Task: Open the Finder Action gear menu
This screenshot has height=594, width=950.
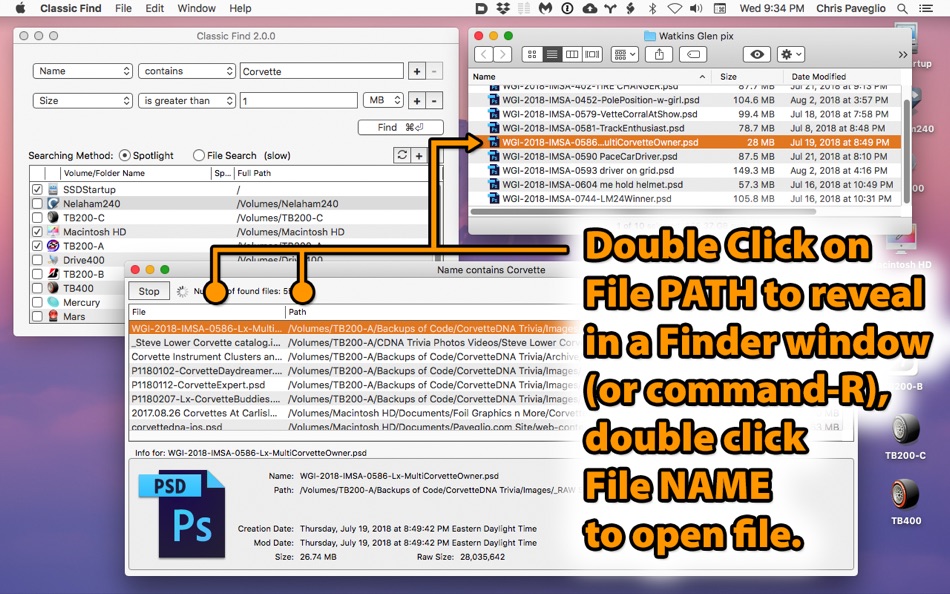Action: pos(791,55)
